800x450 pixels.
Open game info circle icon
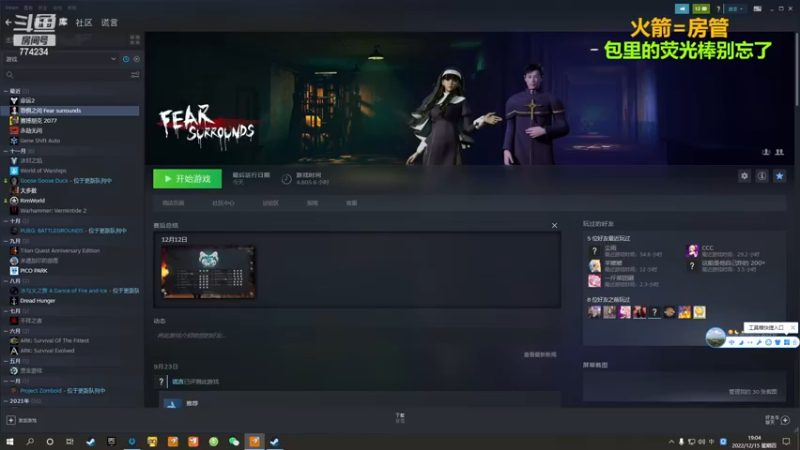tap(762, 176)
